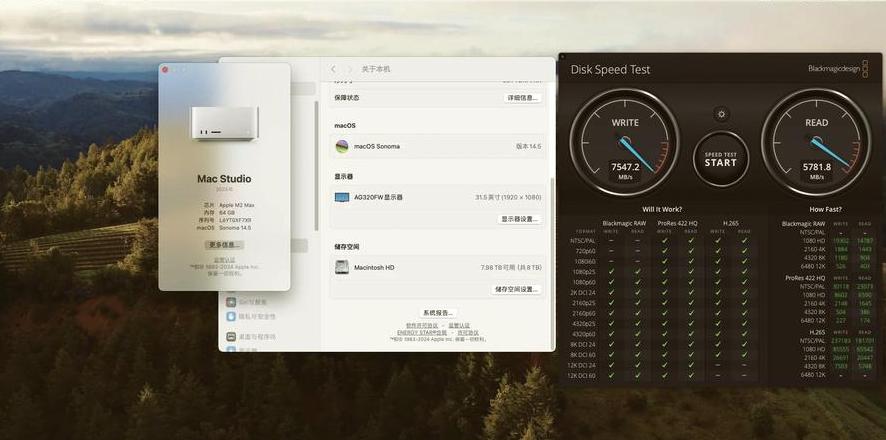Open Siri sidebar icon above 隐私与安全性
886x440 pixels.
(x=231, y=302)
